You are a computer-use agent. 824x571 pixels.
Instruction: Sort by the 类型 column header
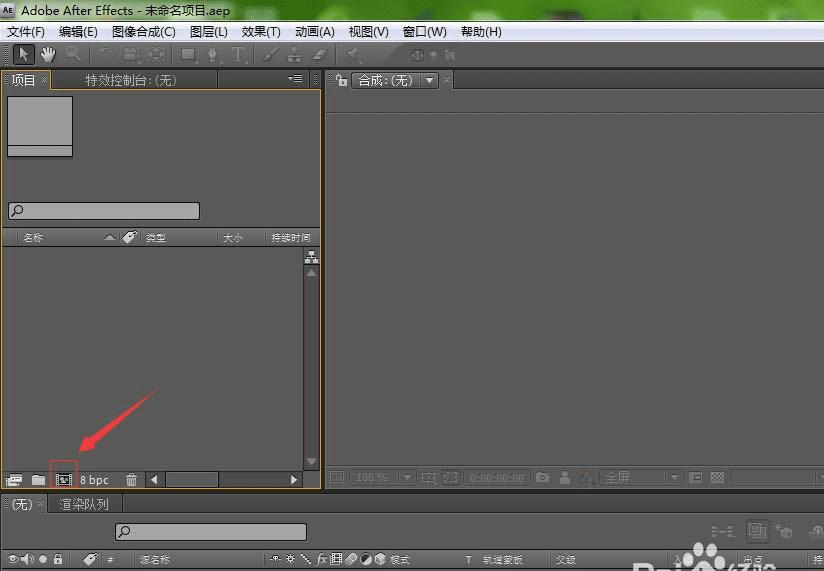click(x=156, y=237)
